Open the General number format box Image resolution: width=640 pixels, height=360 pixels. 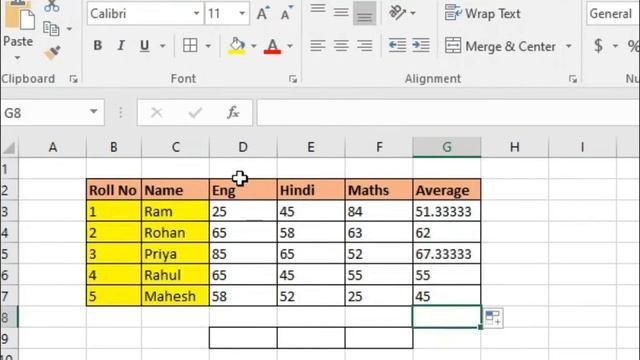coord(613,13)
